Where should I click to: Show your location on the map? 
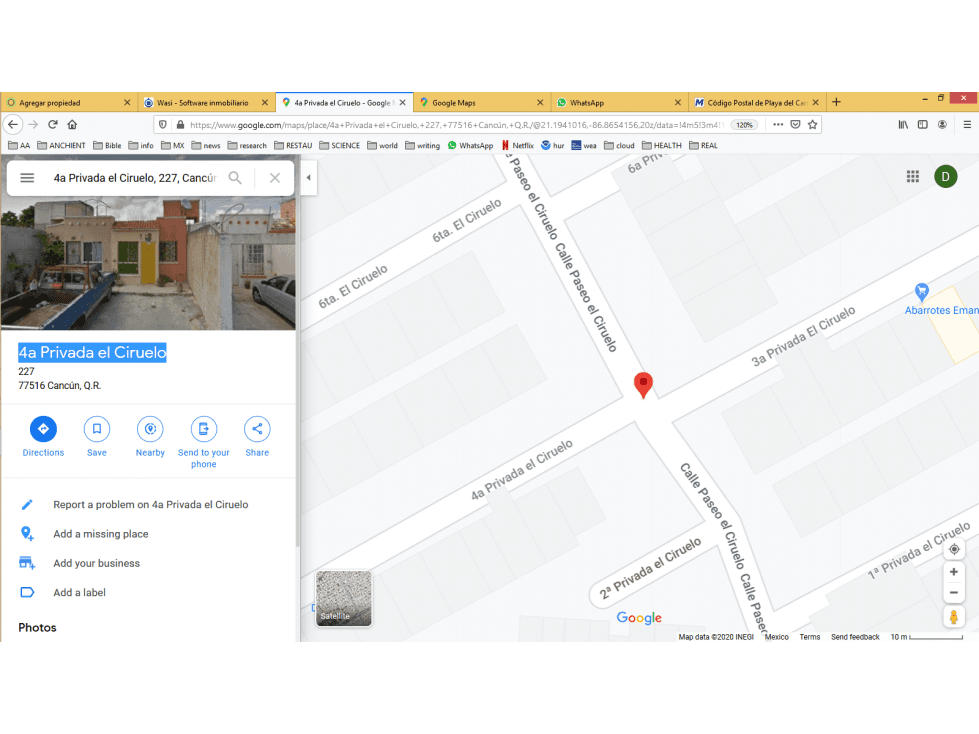click(x=954, y=549)
